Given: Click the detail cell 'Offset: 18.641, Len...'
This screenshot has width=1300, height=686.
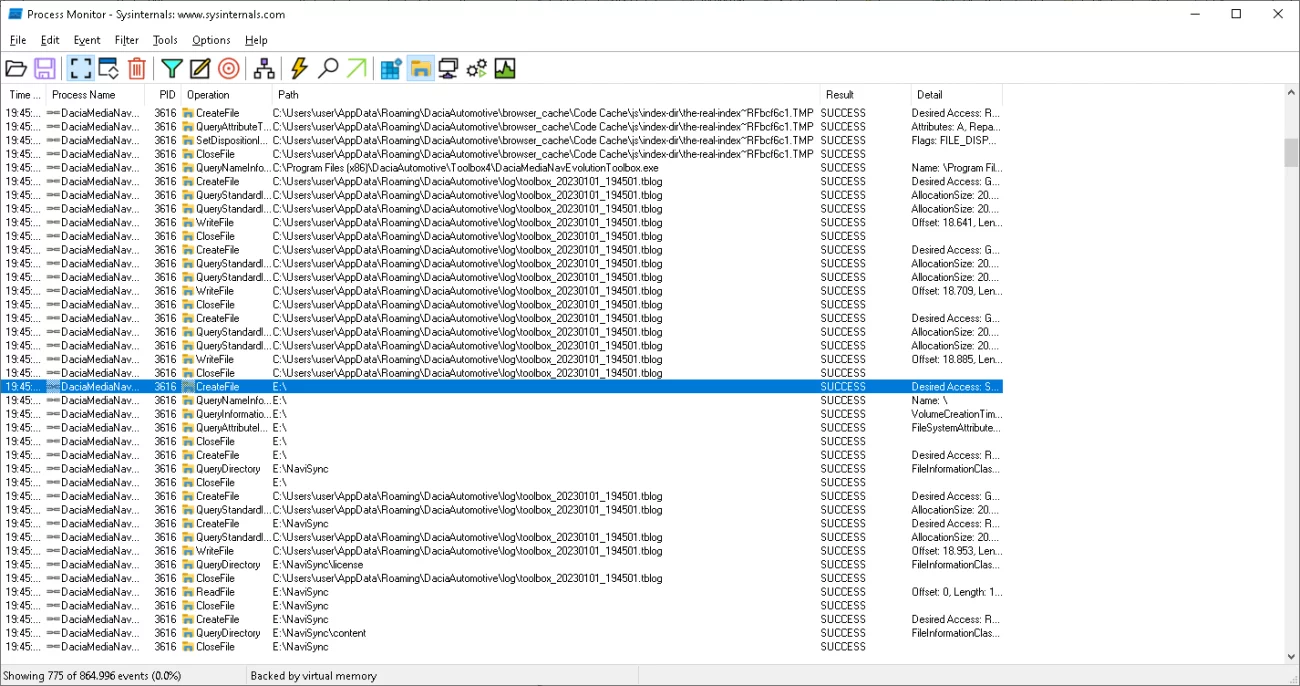Looking at the screenshot, I should tap(956, 223).
